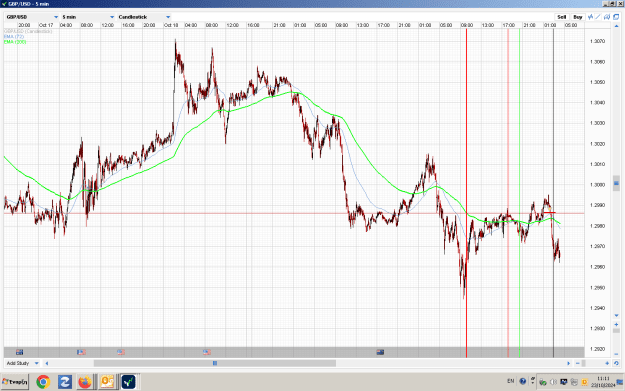Click the blue current-price marker on price axis
Viewport: 625px width, 391px height.
pos(616,183)
